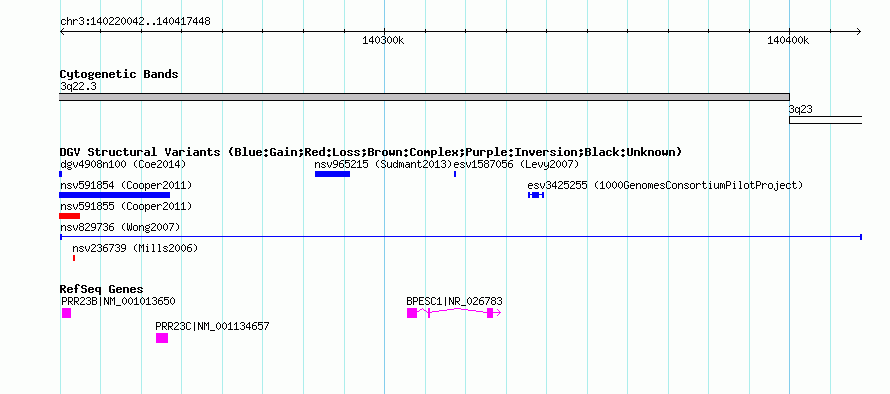
Task: Click label dgv4908n100 (Coe2014)
Action: click(123, 164)
